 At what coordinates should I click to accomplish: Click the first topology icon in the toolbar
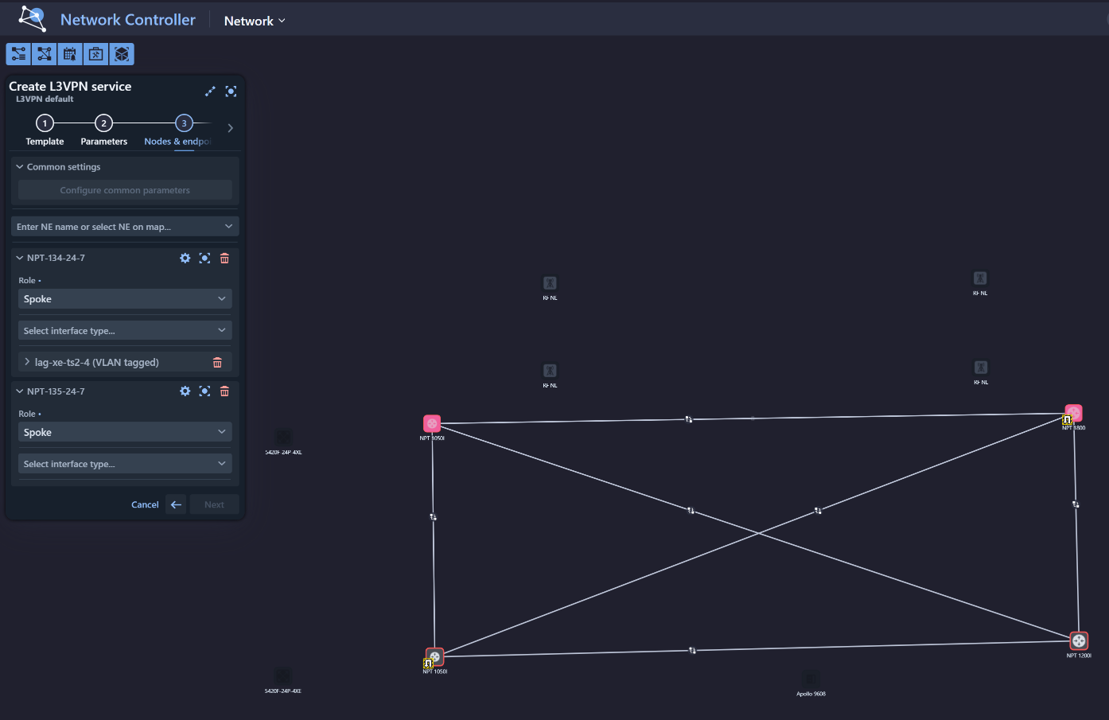18,54
